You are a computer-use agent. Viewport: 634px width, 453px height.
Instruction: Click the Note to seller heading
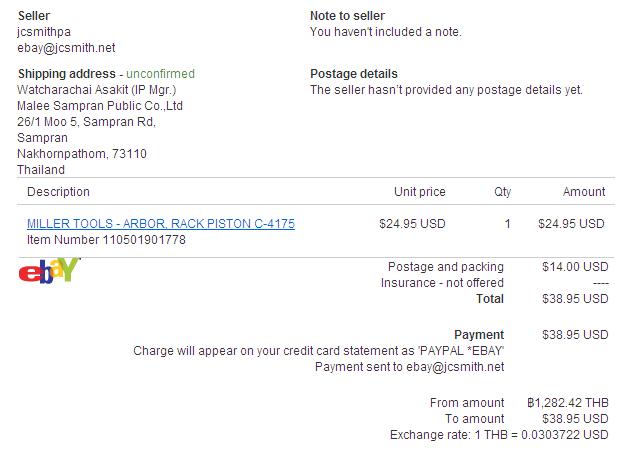[347, 16]
